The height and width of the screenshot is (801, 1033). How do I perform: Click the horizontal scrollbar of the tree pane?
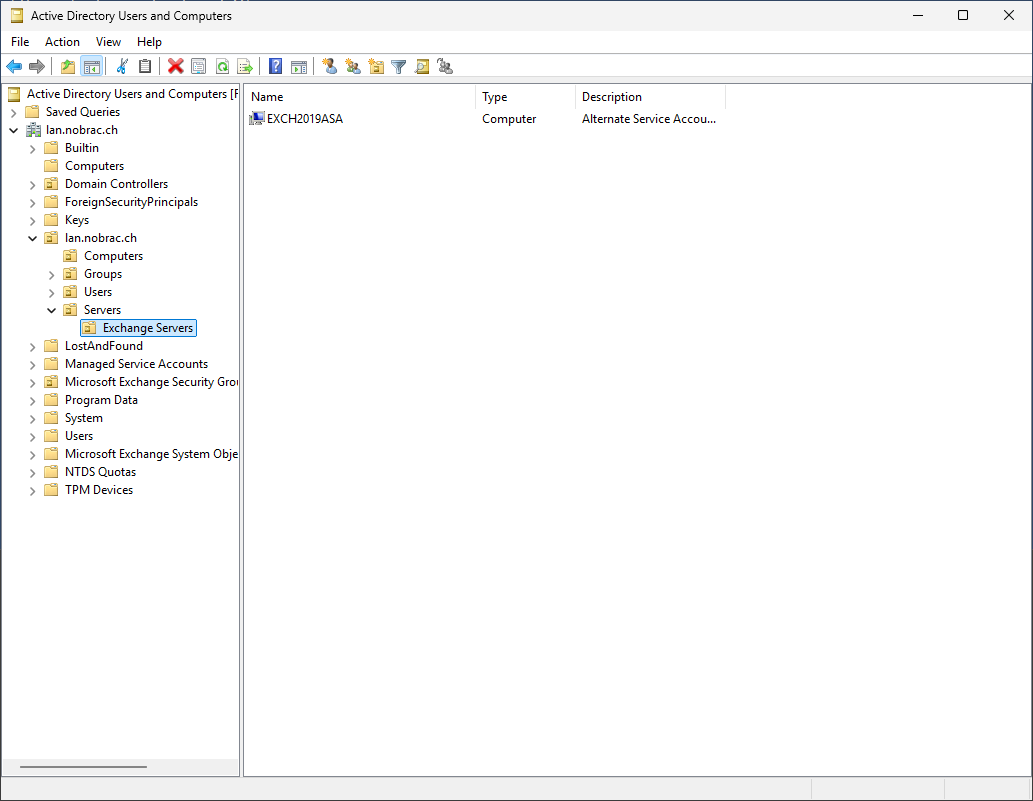tap(84, 767)
